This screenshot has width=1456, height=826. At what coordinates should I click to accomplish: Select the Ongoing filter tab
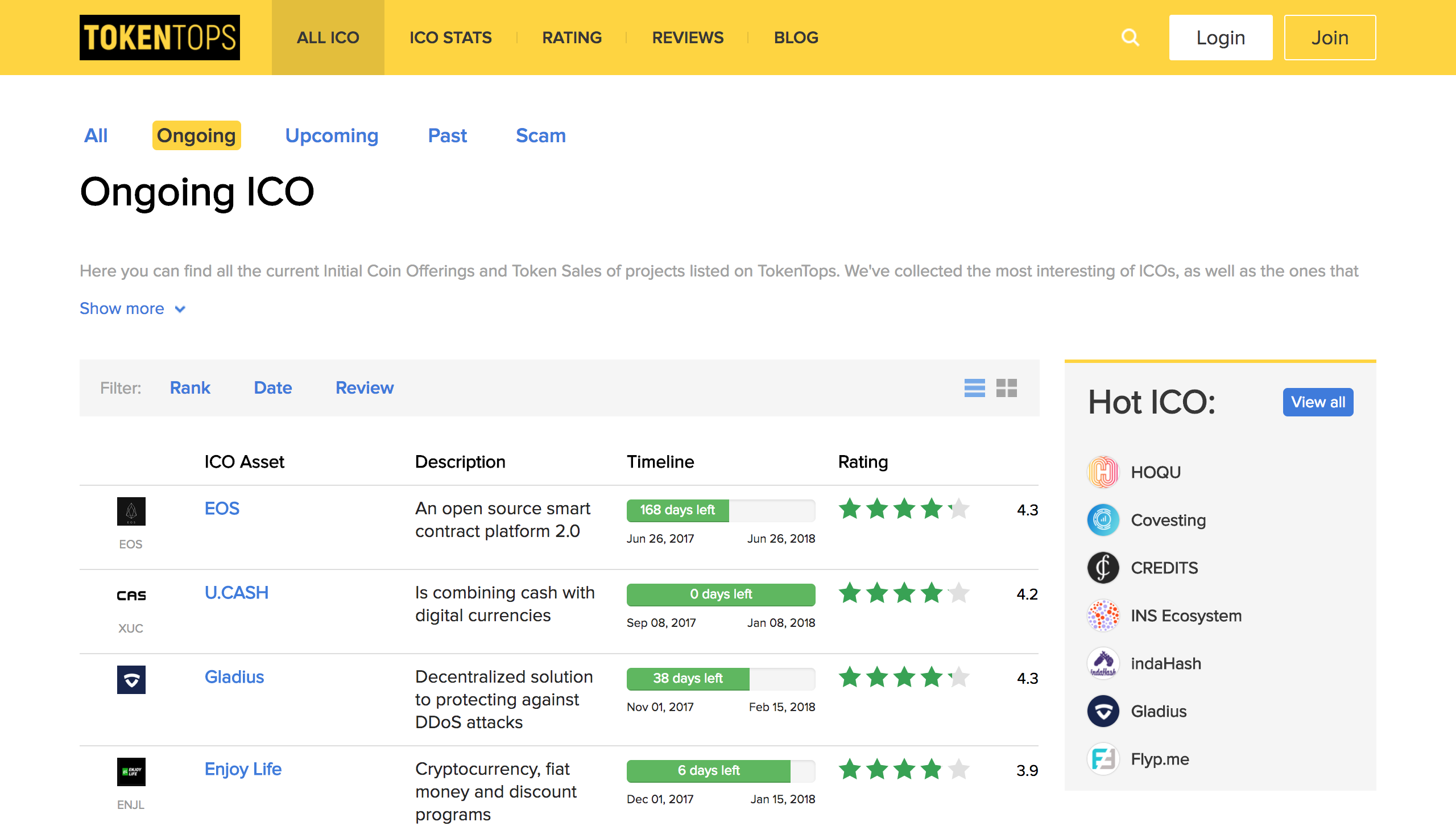coord(196,135)
